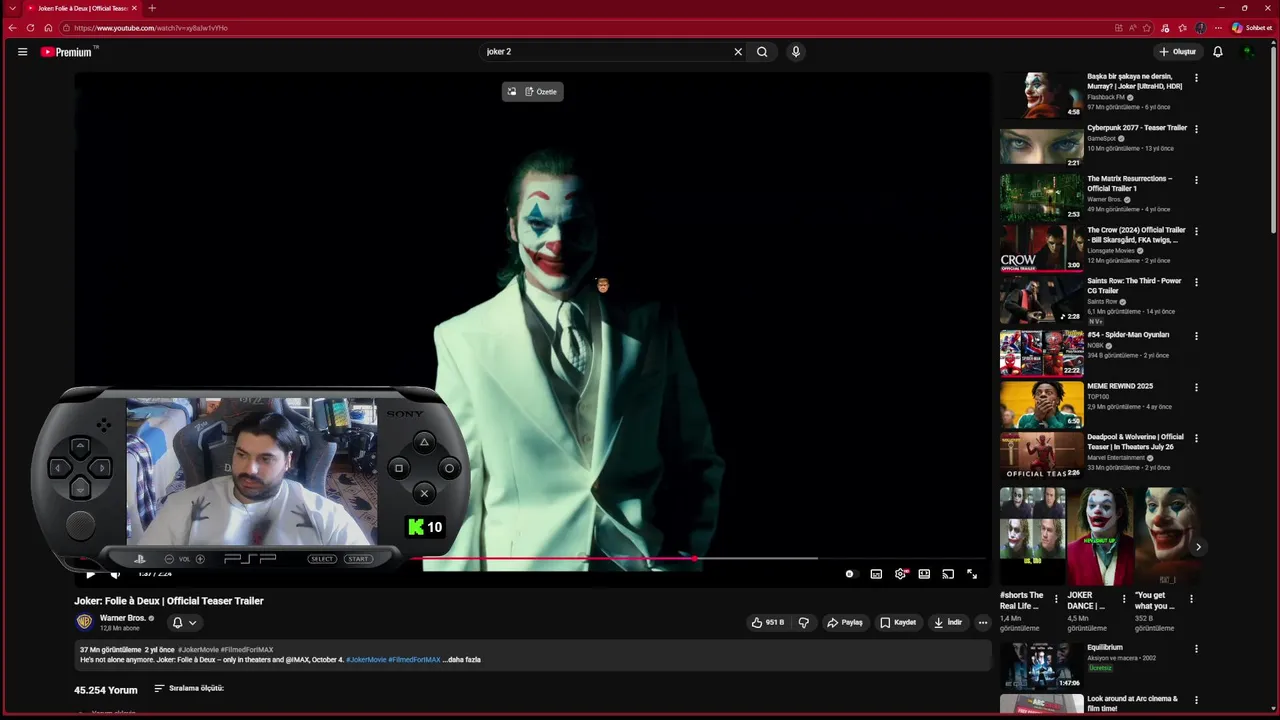Open more actions next to İndir
This screenshot has height=720, width=1280.
983,622
